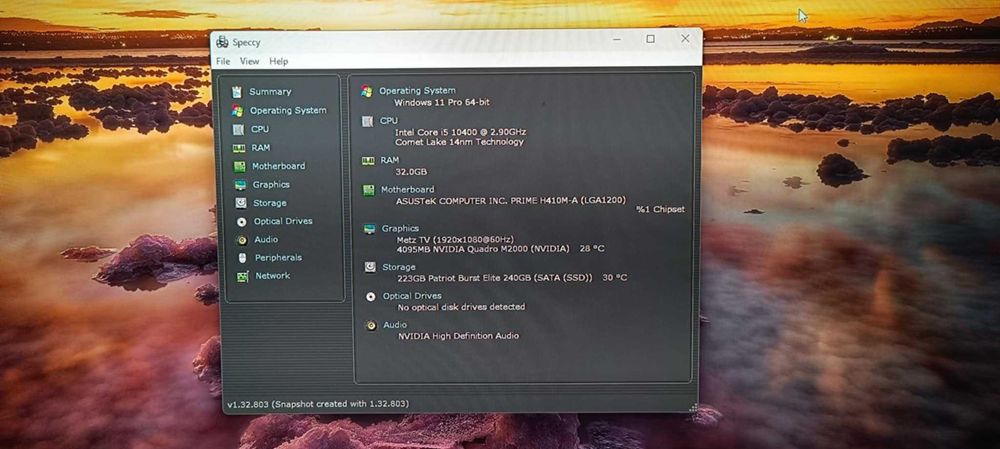Click ASUSTeK PRIME H410M-A motherboard text

coord(511,200)
